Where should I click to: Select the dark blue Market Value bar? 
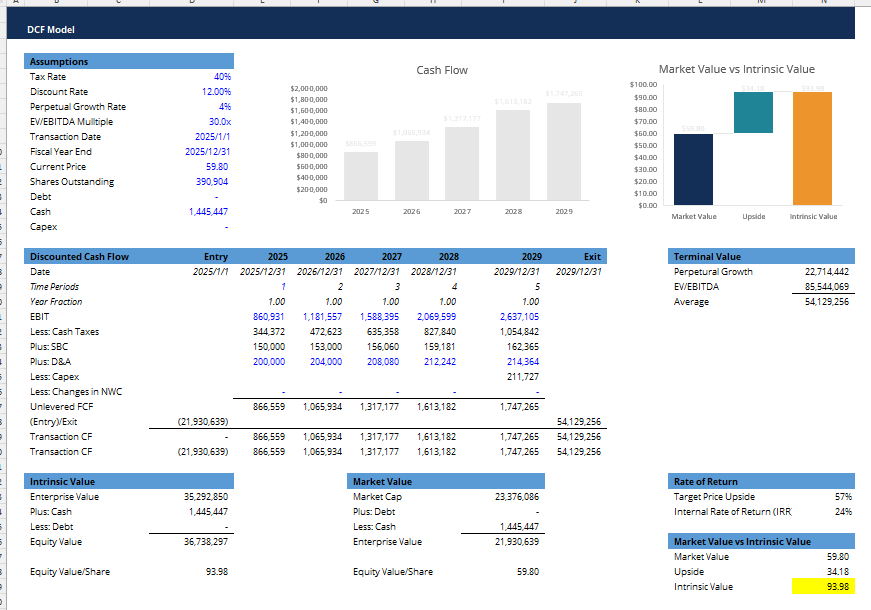click(693, 169)
